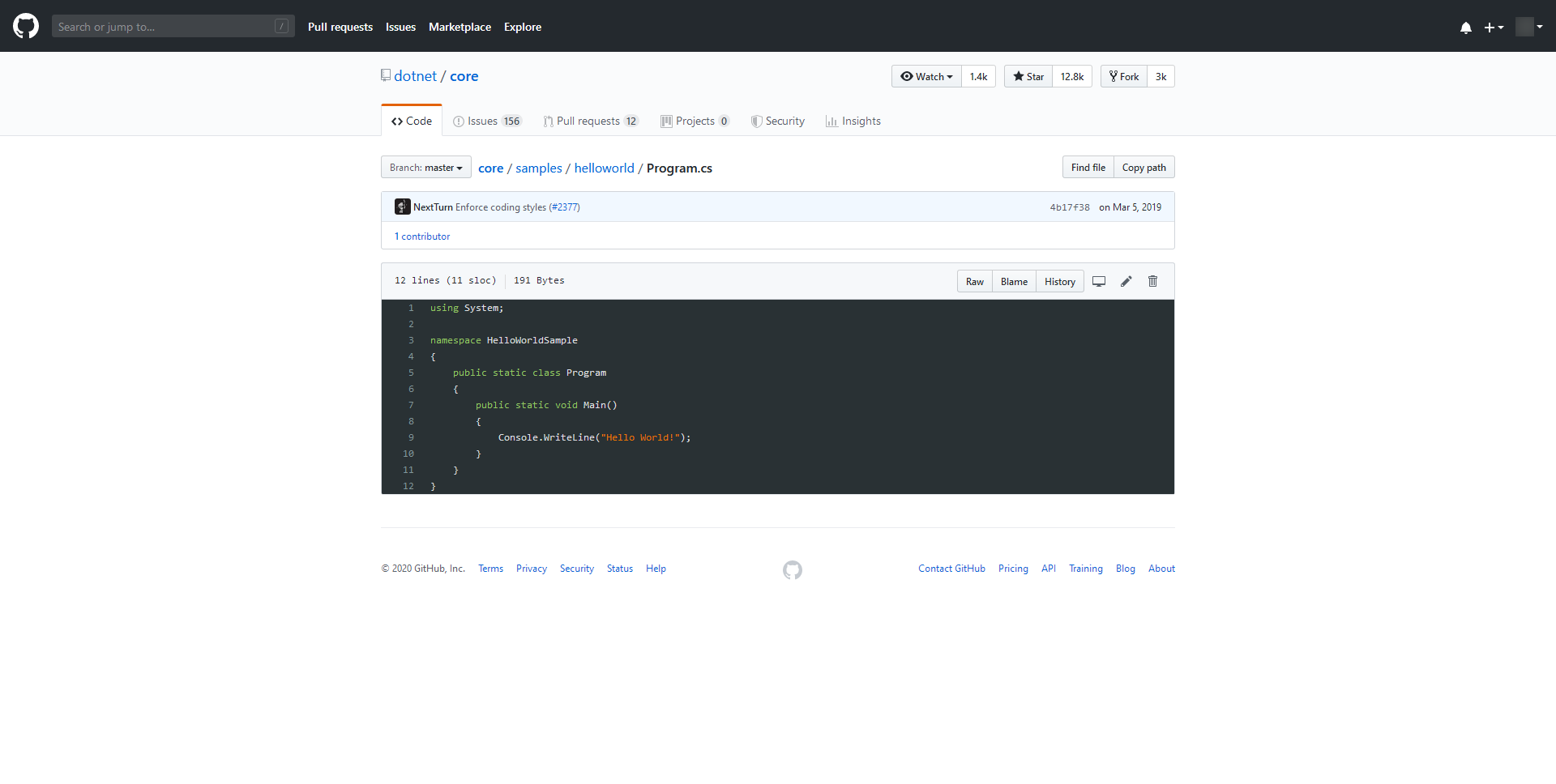Switch to the Issues 156 tab
The height and width of the screenshot is (784, 1556).
(487, 121)
